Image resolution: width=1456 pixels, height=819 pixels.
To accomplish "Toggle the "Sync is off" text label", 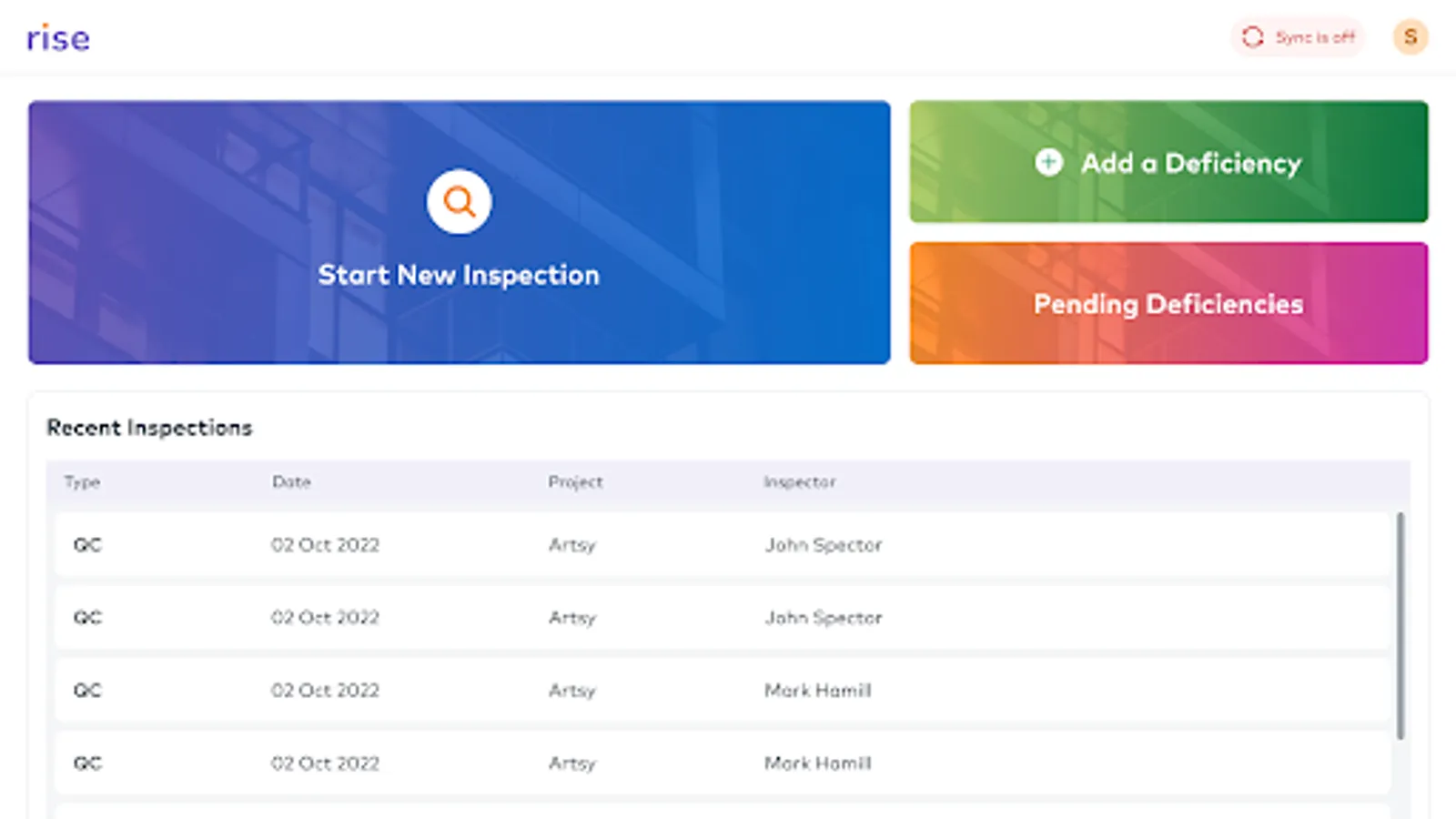I will click(x=1315, y=37).
